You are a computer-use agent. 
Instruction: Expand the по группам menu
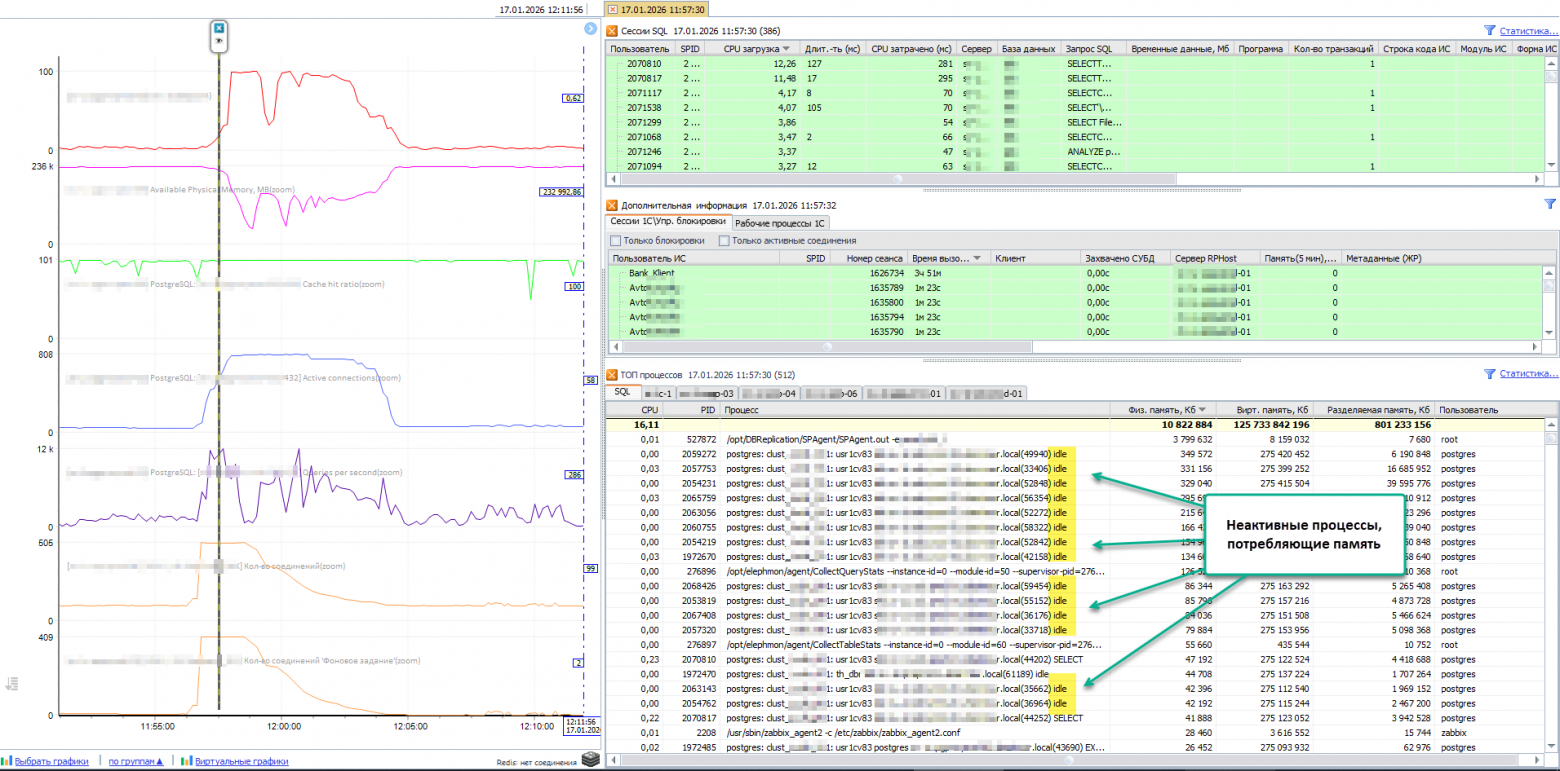click(x=136, y=761)
